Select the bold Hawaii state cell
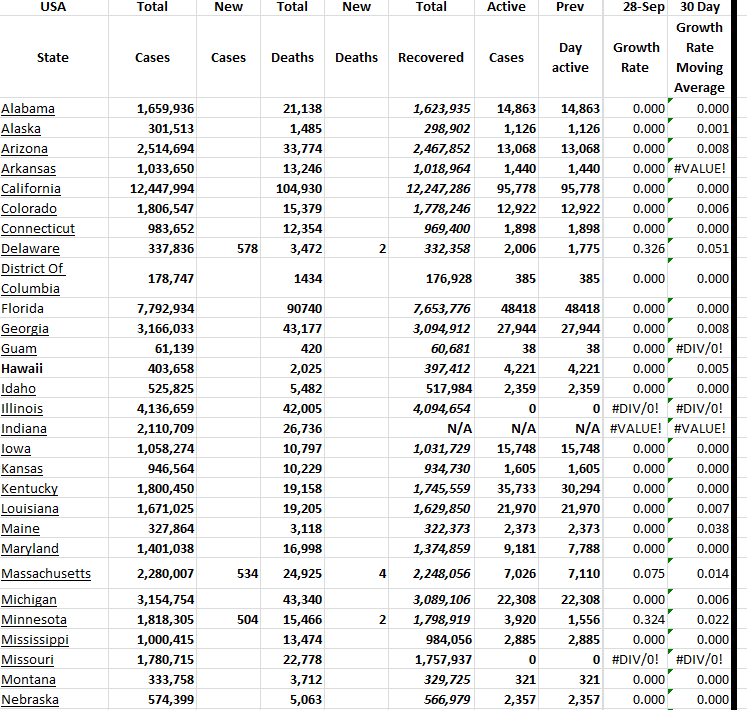The image size is (747, 710). click(x=21, y=368)
